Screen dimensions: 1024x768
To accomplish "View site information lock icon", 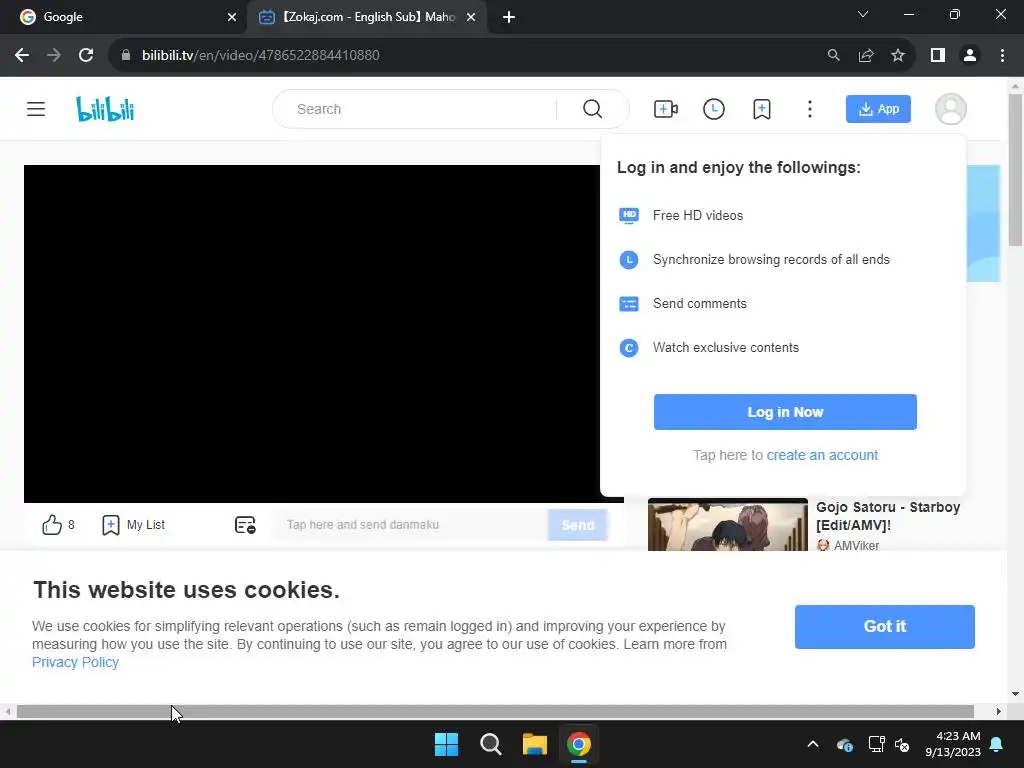I will click(126, 56).
